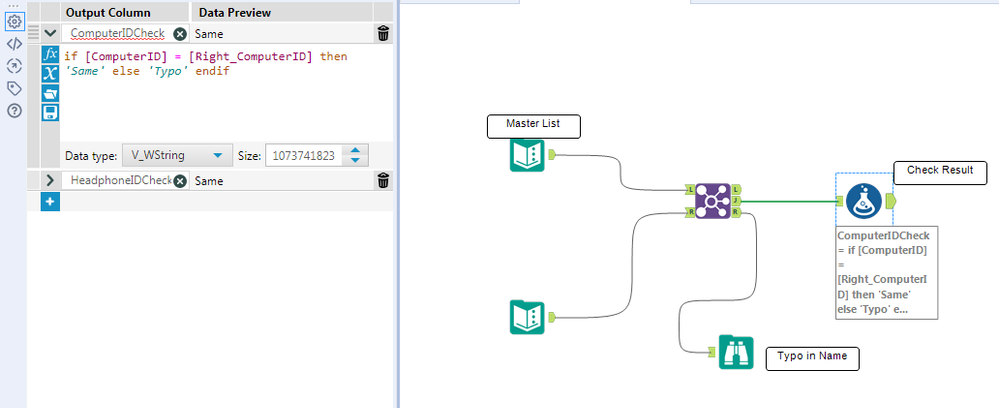Image resolution: width=999 pixels, height=408 pixels.
Task: Select the Join tool on canvas
Action: (x=712, y=201)
